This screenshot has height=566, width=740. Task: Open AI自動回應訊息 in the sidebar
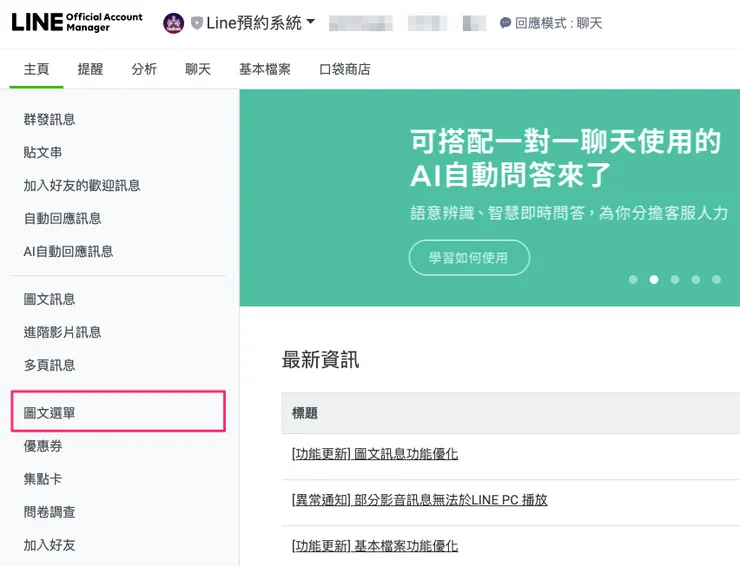[x=68, y=252]
